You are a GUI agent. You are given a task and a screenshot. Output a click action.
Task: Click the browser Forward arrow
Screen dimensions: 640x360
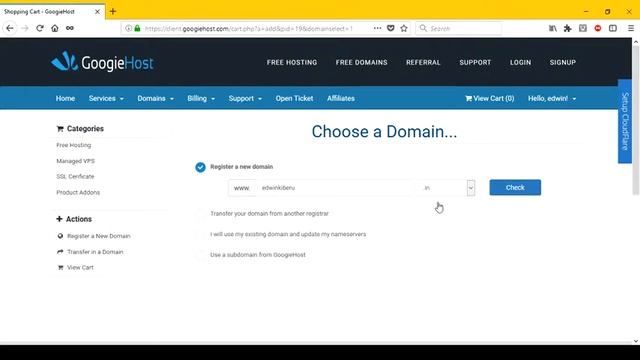tap(25, 28)
